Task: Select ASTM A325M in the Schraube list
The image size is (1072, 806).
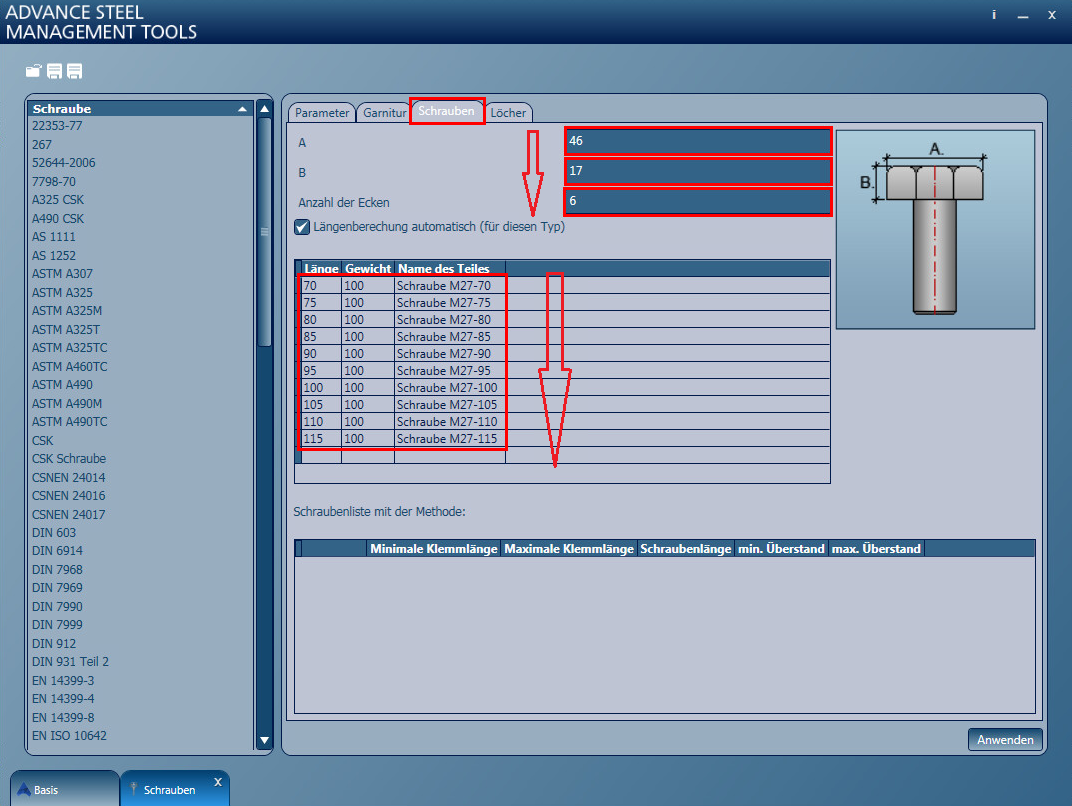Action: tap(67, 310)
